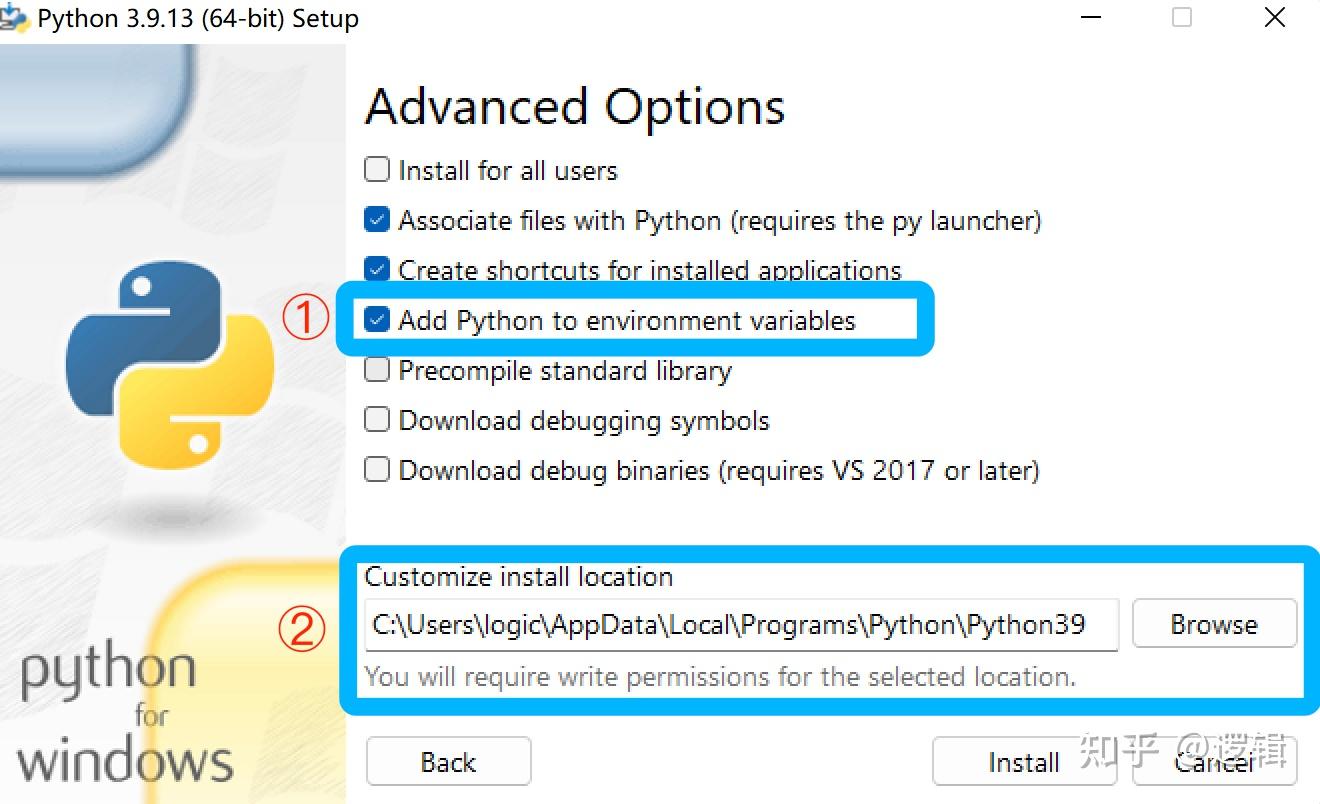Click the Advanced Options heading
This screenshot has height=804, width=1320.
pos(575,107)
